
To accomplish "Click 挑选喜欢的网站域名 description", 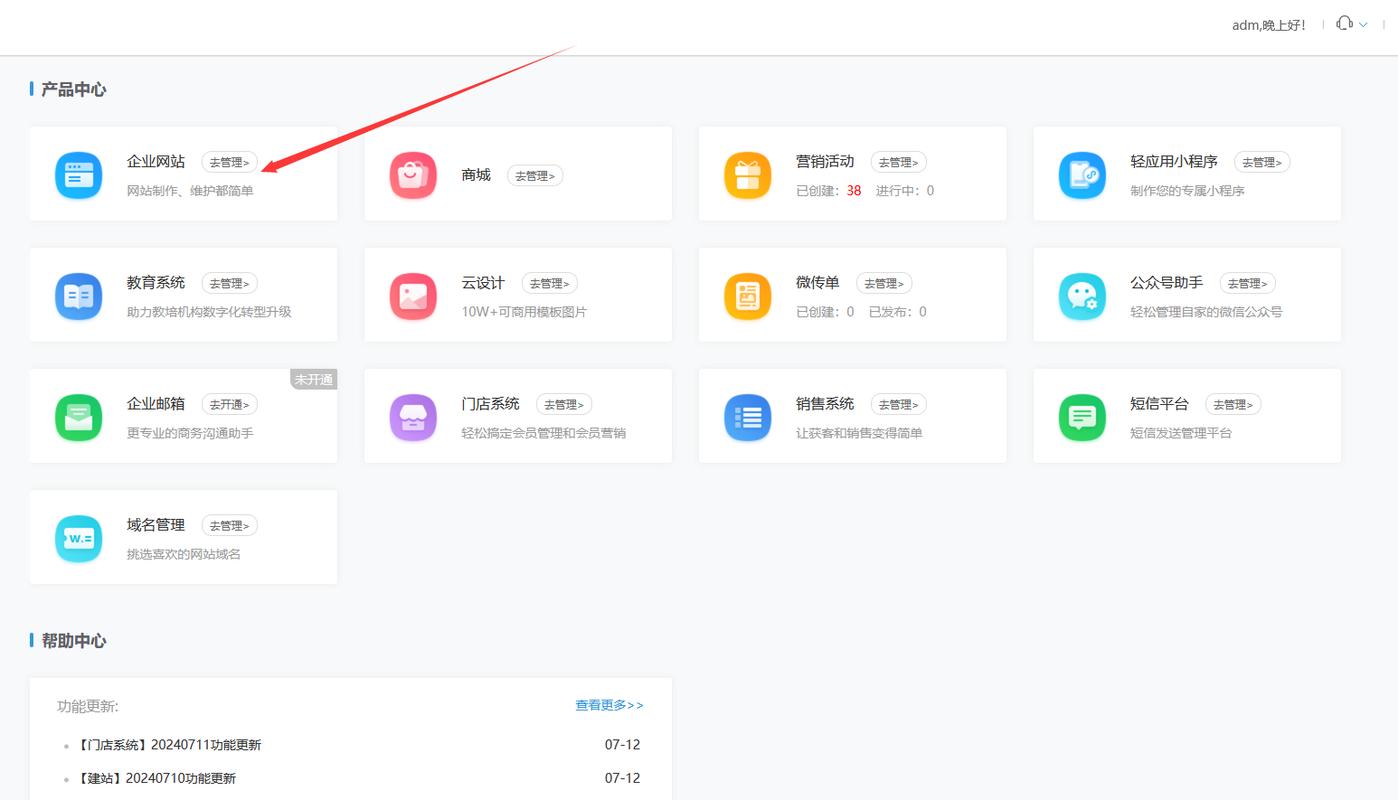I will (x=184, y=553).
